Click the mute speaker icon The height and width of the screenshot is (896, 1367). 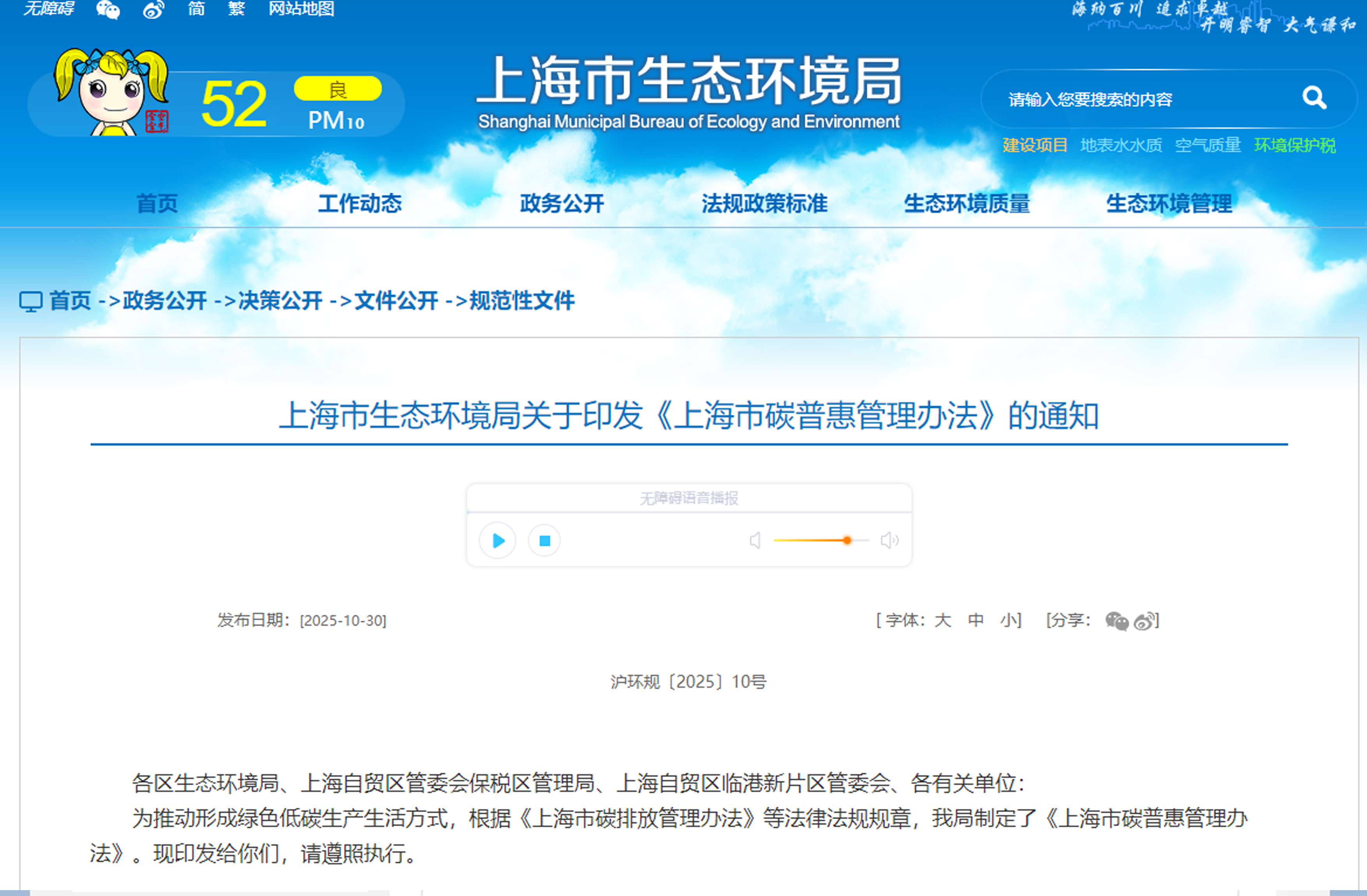(755, 541)
